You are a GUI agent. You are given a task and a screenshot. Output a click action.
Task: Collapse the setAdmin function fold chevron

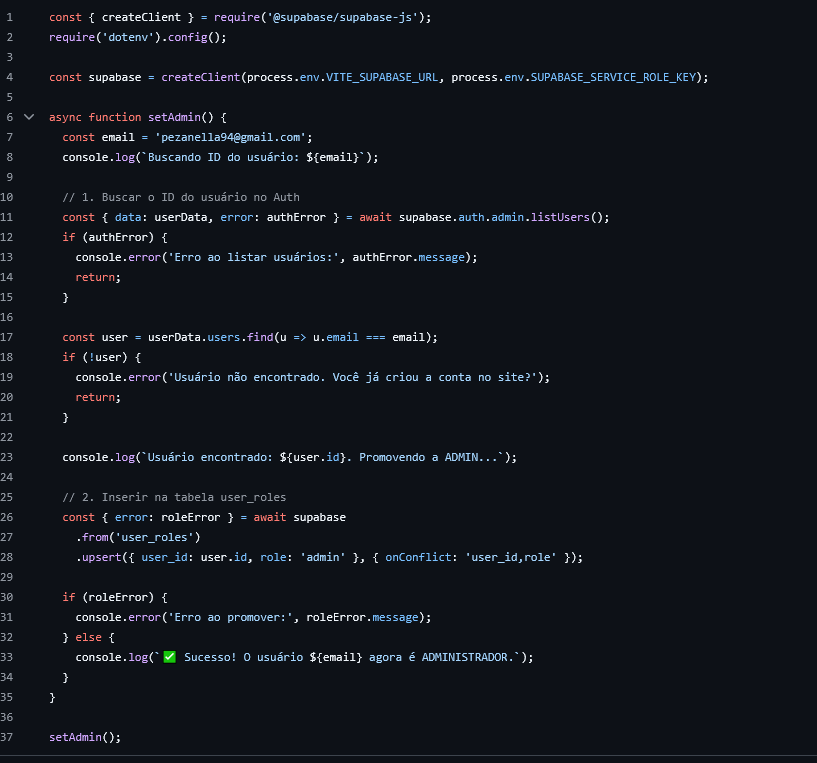point(29,117)
